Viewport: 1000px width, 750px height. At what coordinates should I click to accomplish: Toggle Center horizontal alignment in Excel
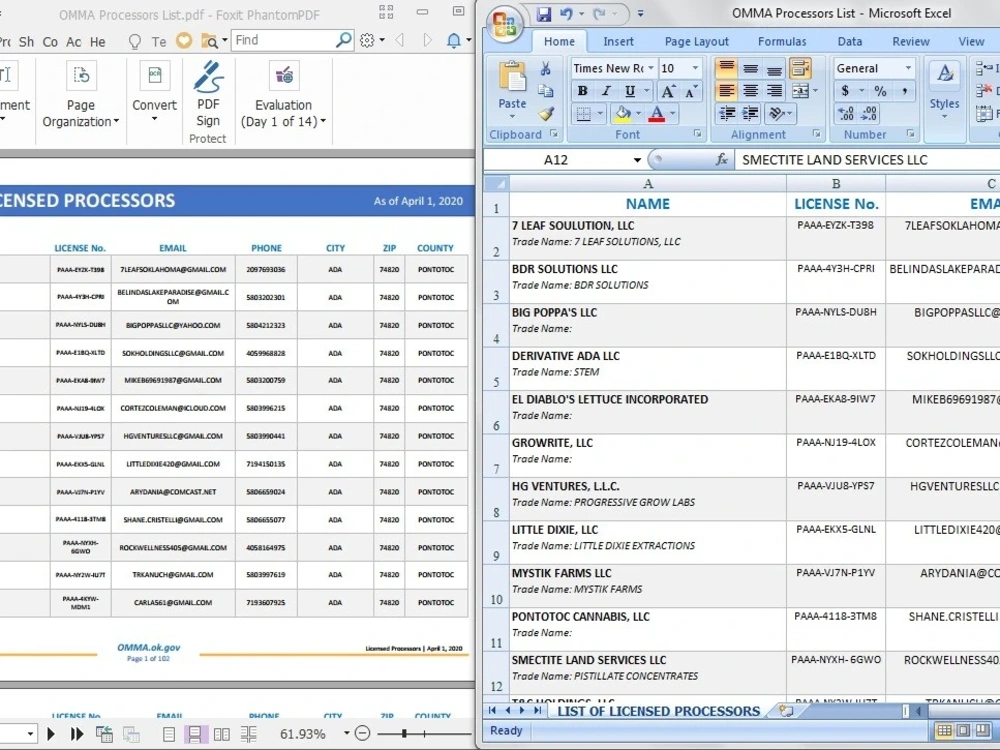pos(751,91)
